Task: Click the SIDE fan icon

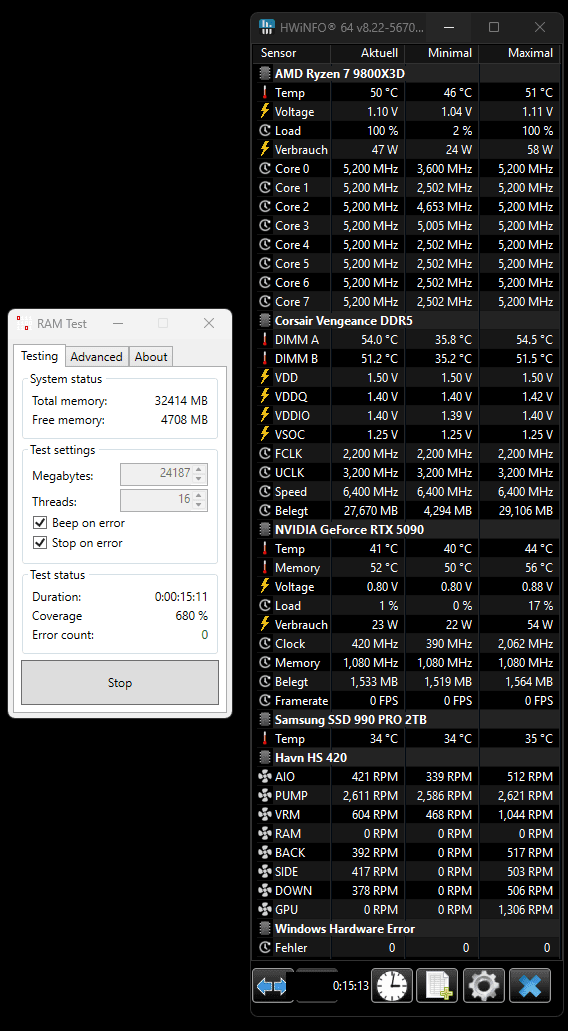Action: click(x=265, y=872)
